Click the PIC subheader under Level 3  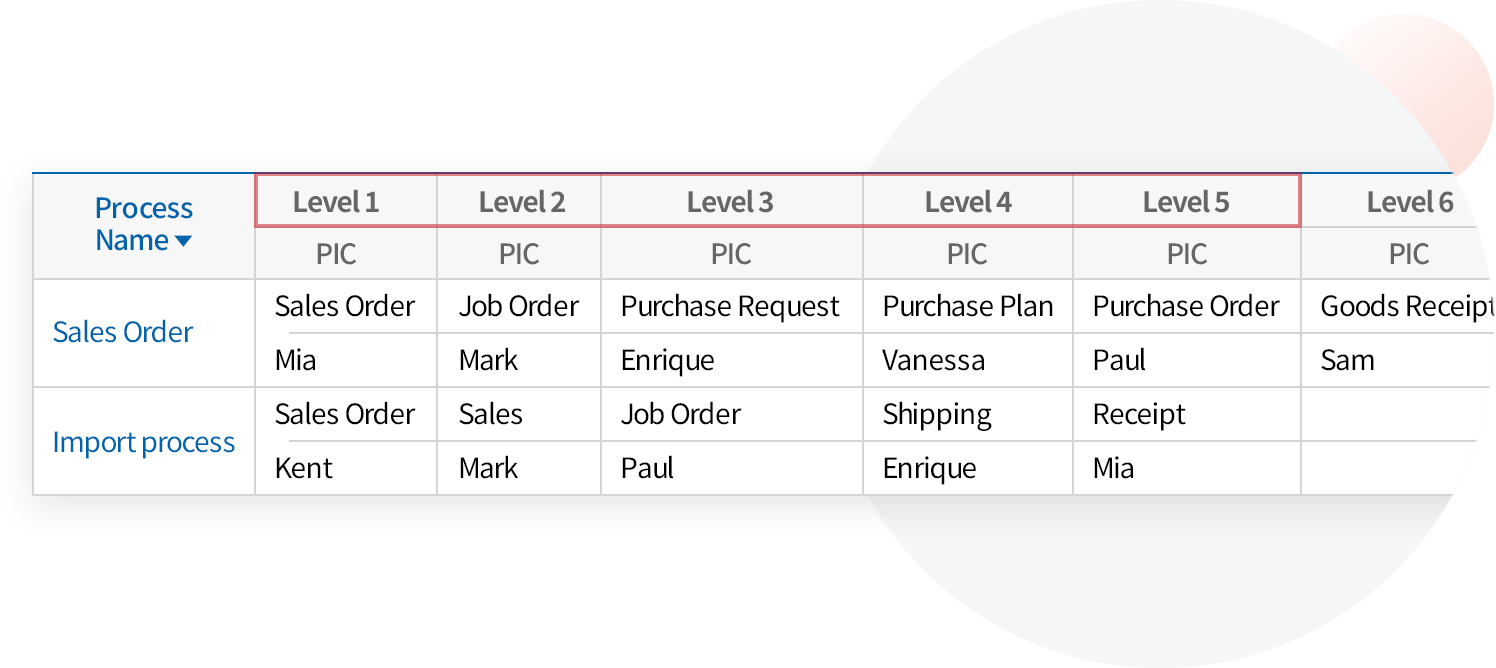click(730, 254)
